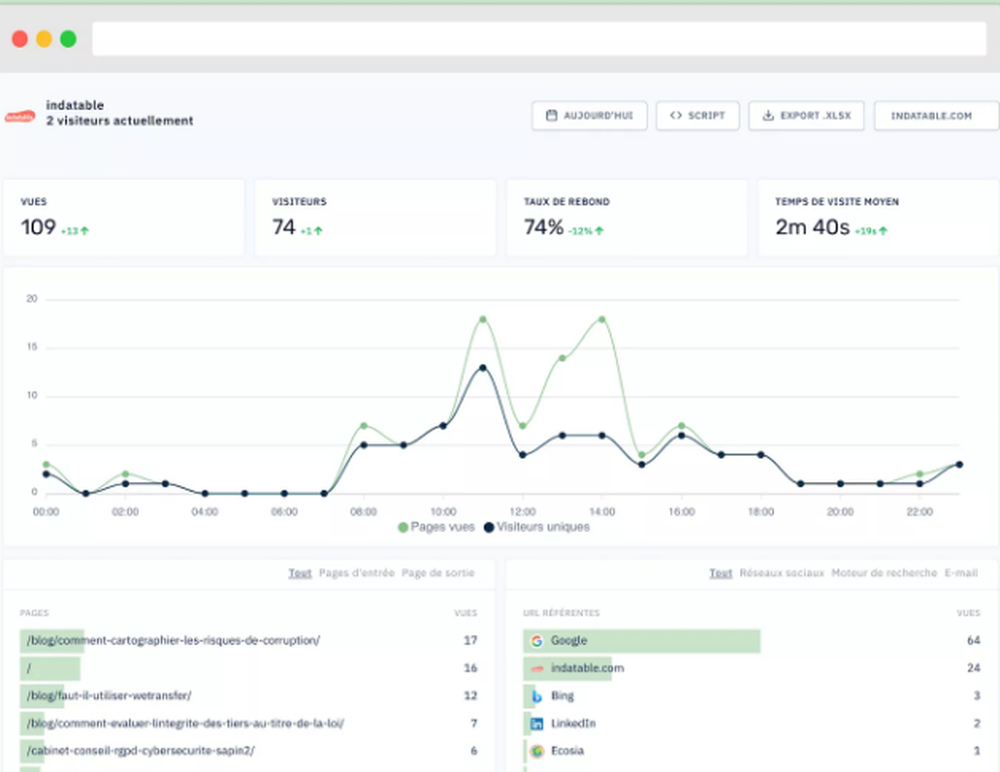Click the green maximize window dot
The height and width of the screenshot is (772, 1000).
[x=68, y=39]
